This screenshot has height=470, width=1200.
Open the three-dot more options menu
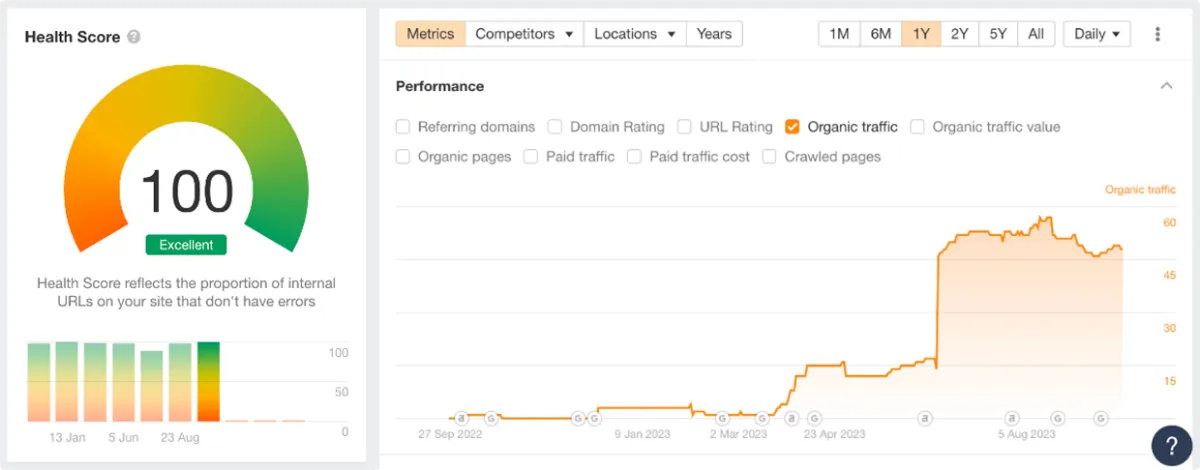pyautogui.click(x=1158, y=34)
